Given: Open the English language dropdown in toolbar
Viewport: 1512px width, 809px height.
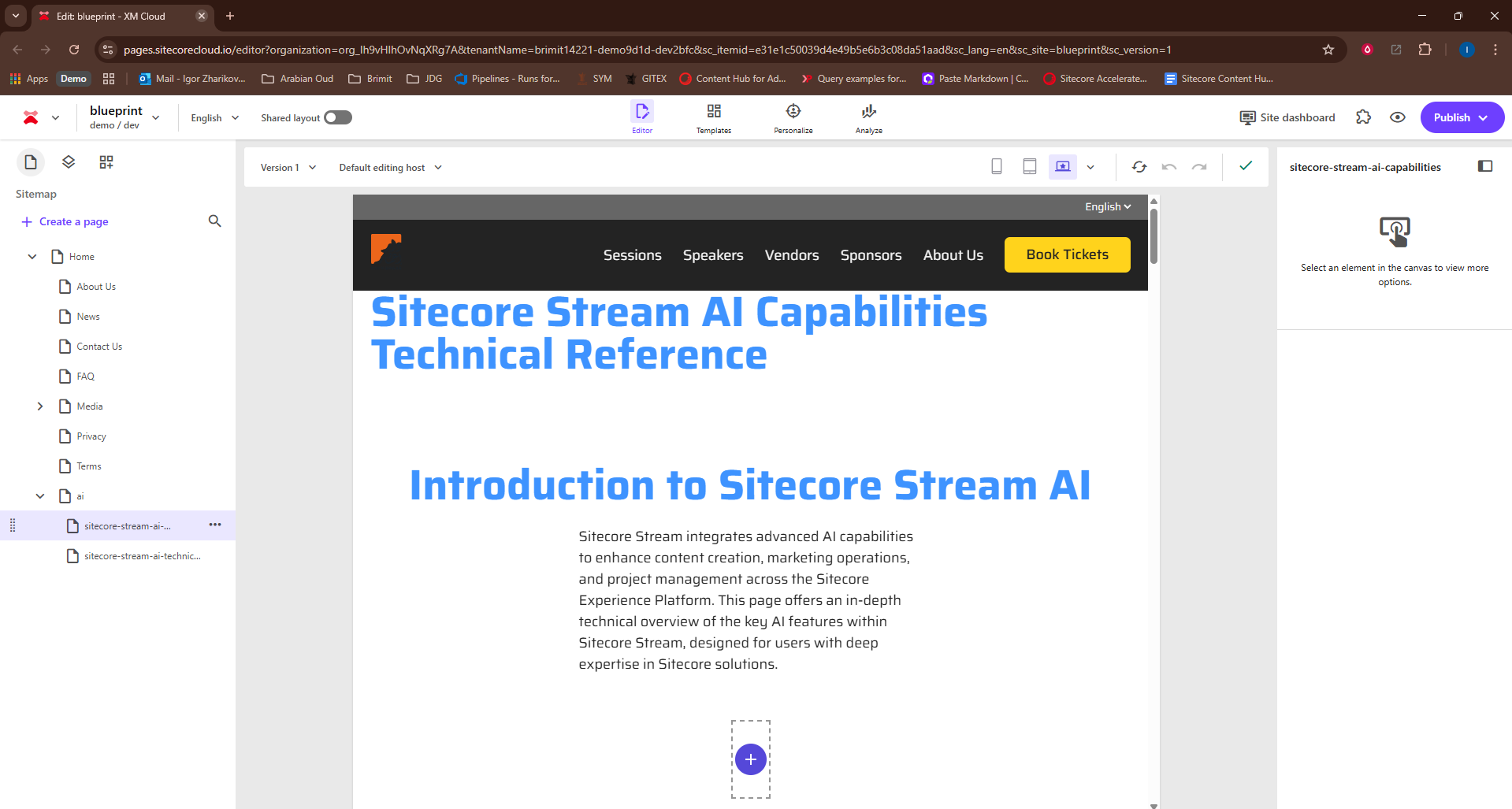Looking at the screenshot, I should pyautogui.click(x=214, y=117).
